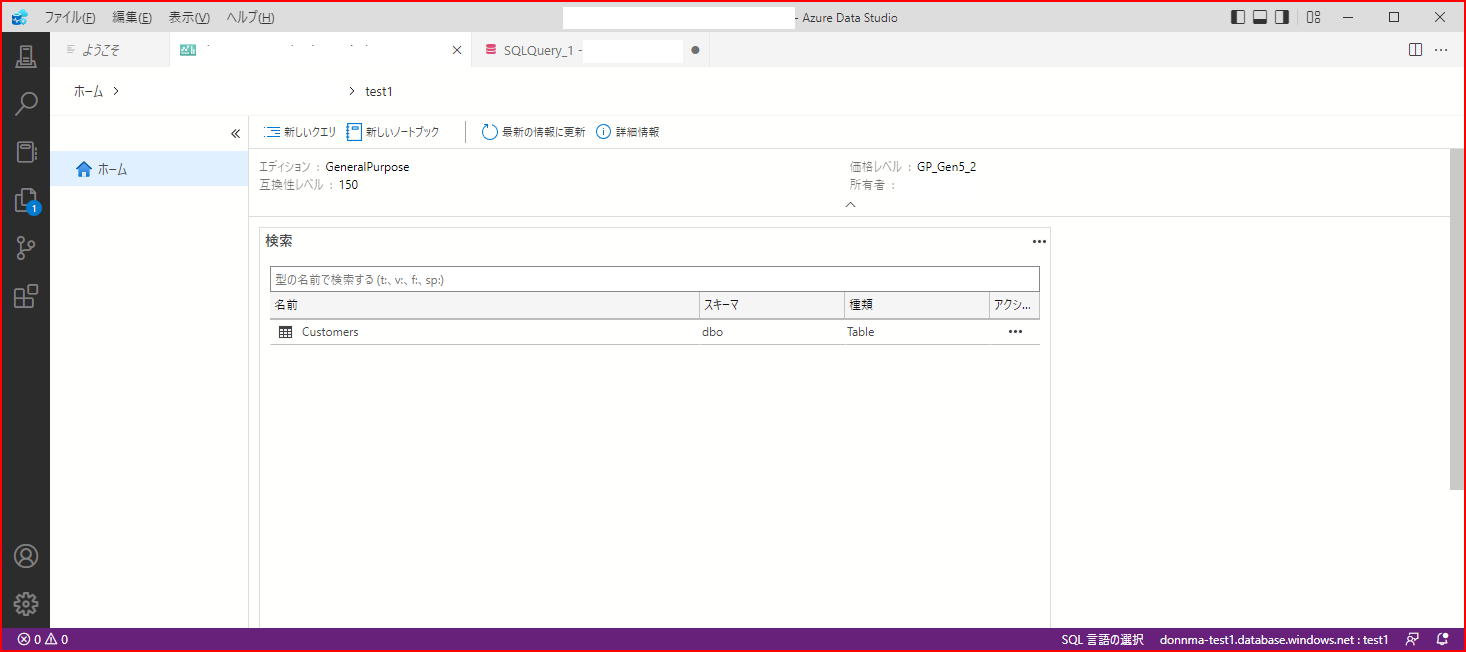Screen dimensions: 1466x652
Task: Collapse the dashboard navigation with double chevron
Action: 236,133
